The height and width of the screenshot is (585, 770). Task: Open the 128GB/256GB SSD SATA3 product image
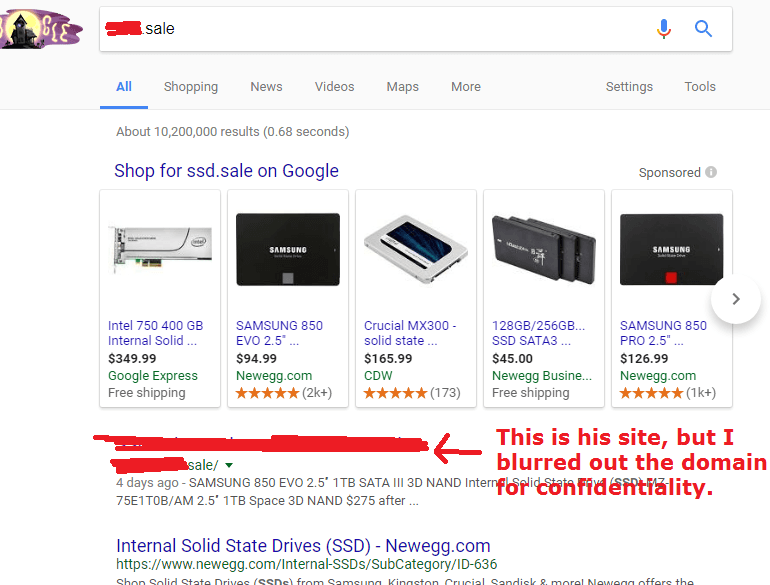(x=544, y=250)
